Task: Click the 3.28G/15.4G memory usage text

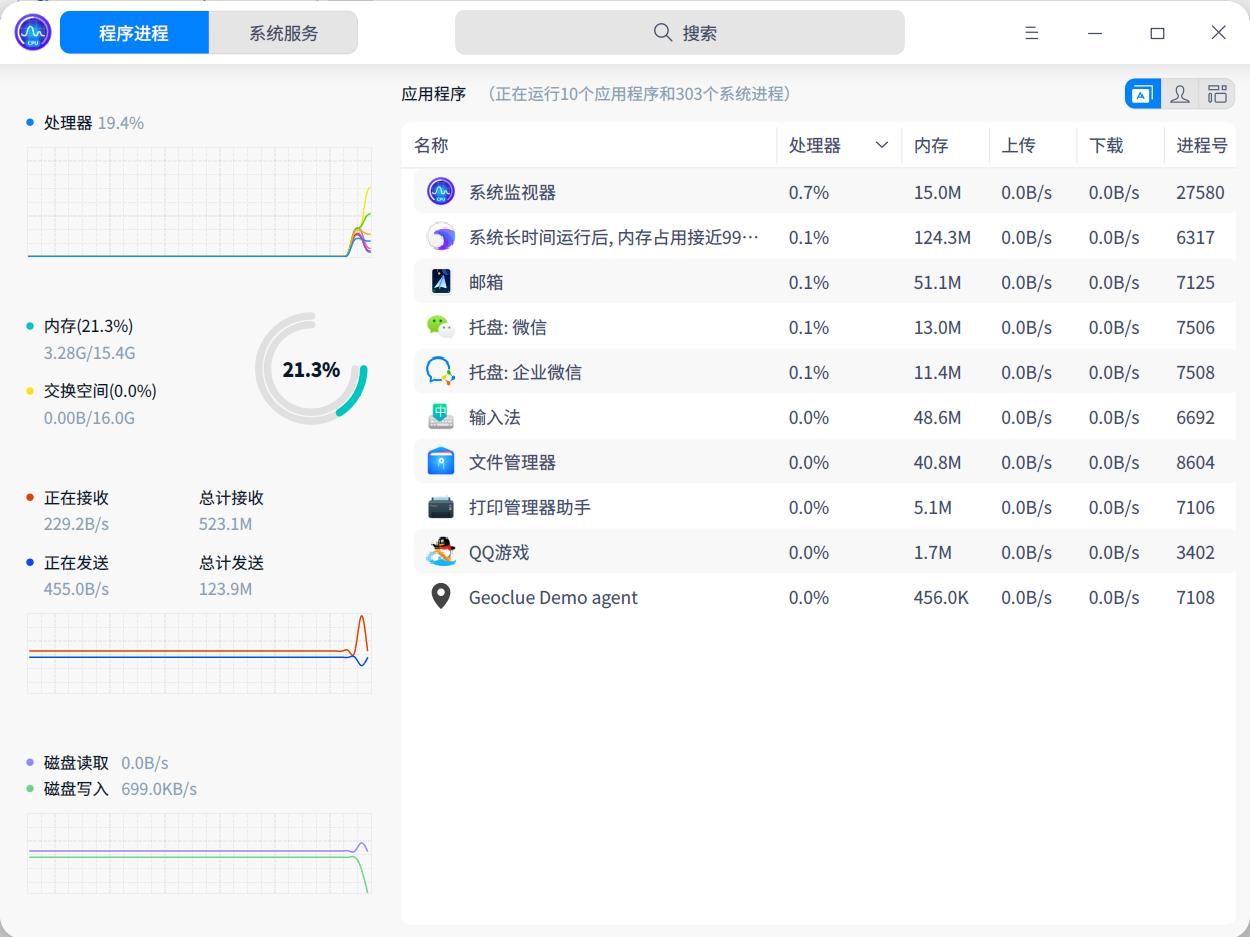Action: pos(89,353)
